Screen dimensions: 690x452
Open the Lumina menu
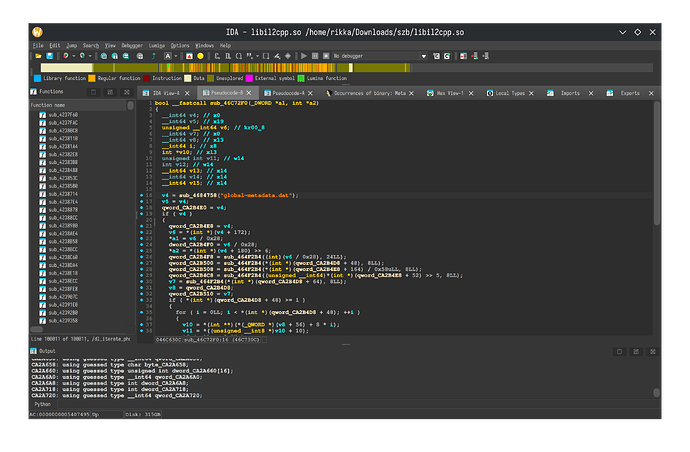(x=157, y=45)
